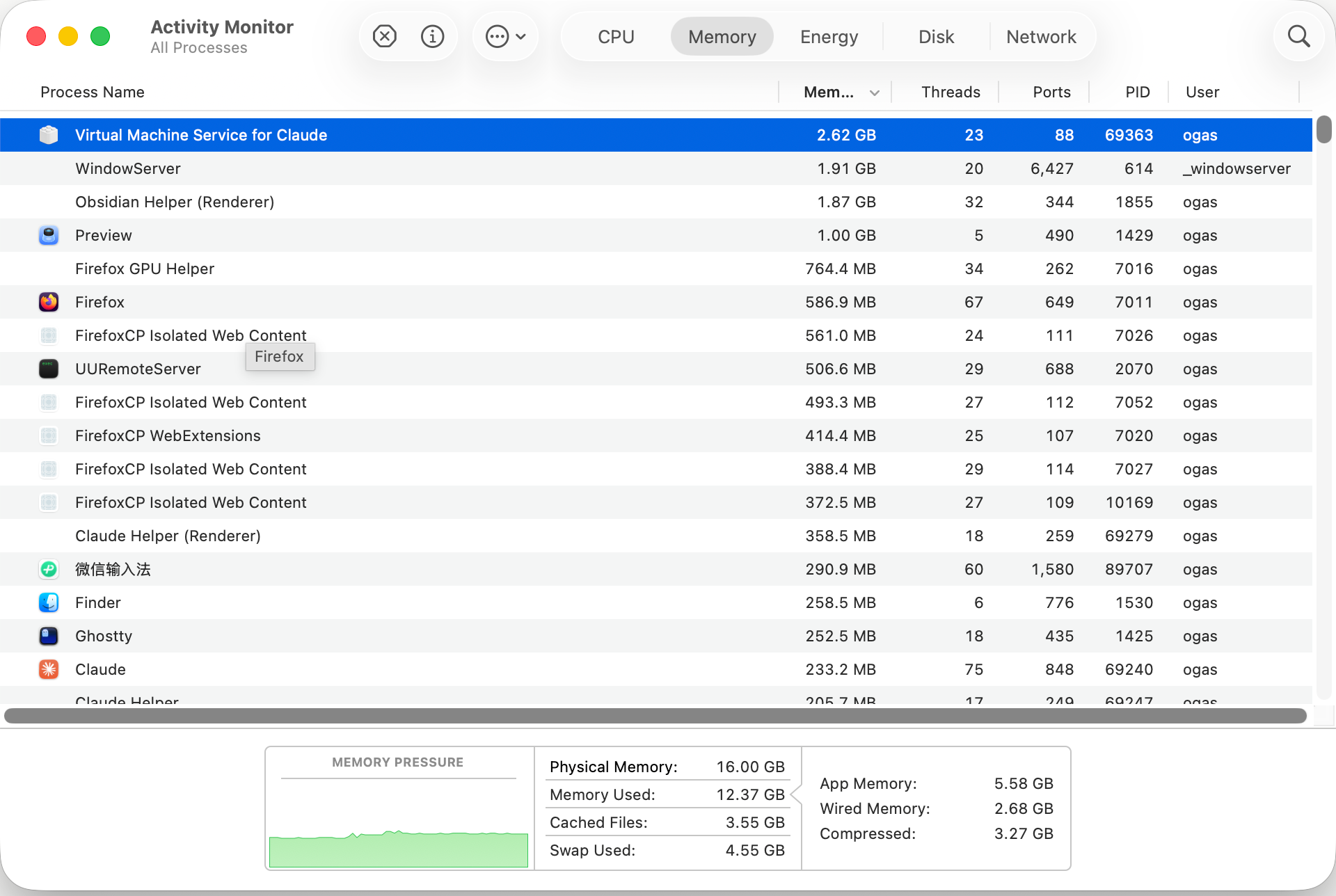Click the Physical Memory 16.00 GB value
The image size is (1336, 896).
pyautogui.click(x=750, y=767)
